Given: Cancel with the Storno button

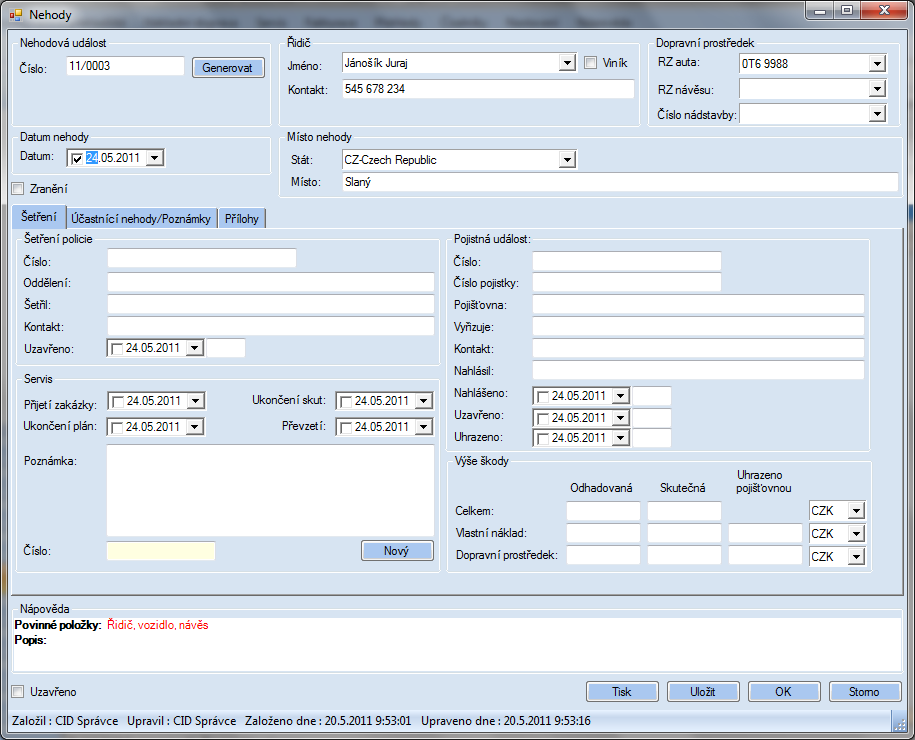Looking at the screenshot, I should click(x=864, y=692).
